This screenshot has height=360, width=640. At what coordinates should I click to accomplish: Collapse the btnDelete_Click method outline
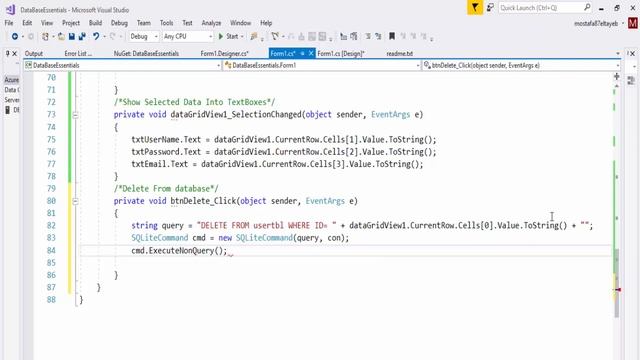point(76,201)
